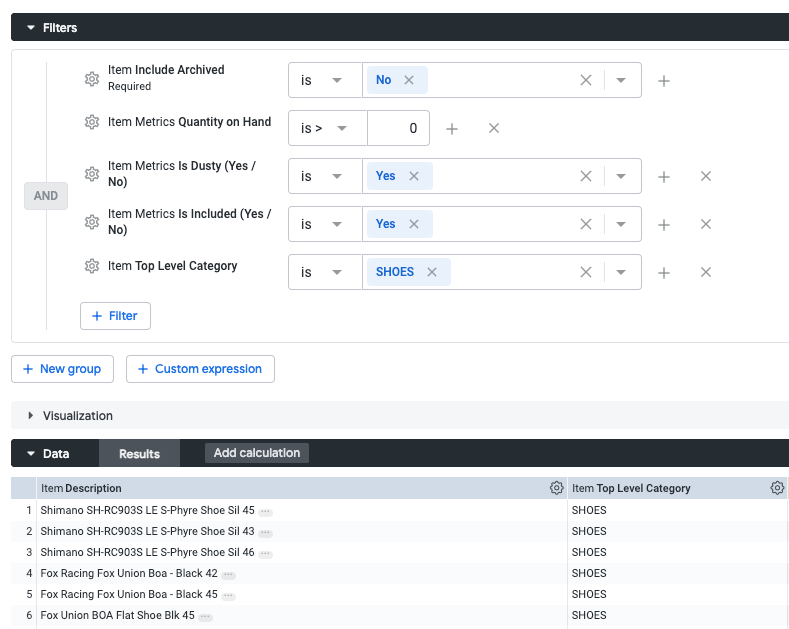Create a New group of filters
Screen dimensions: 789x629
tap(62, 369)
